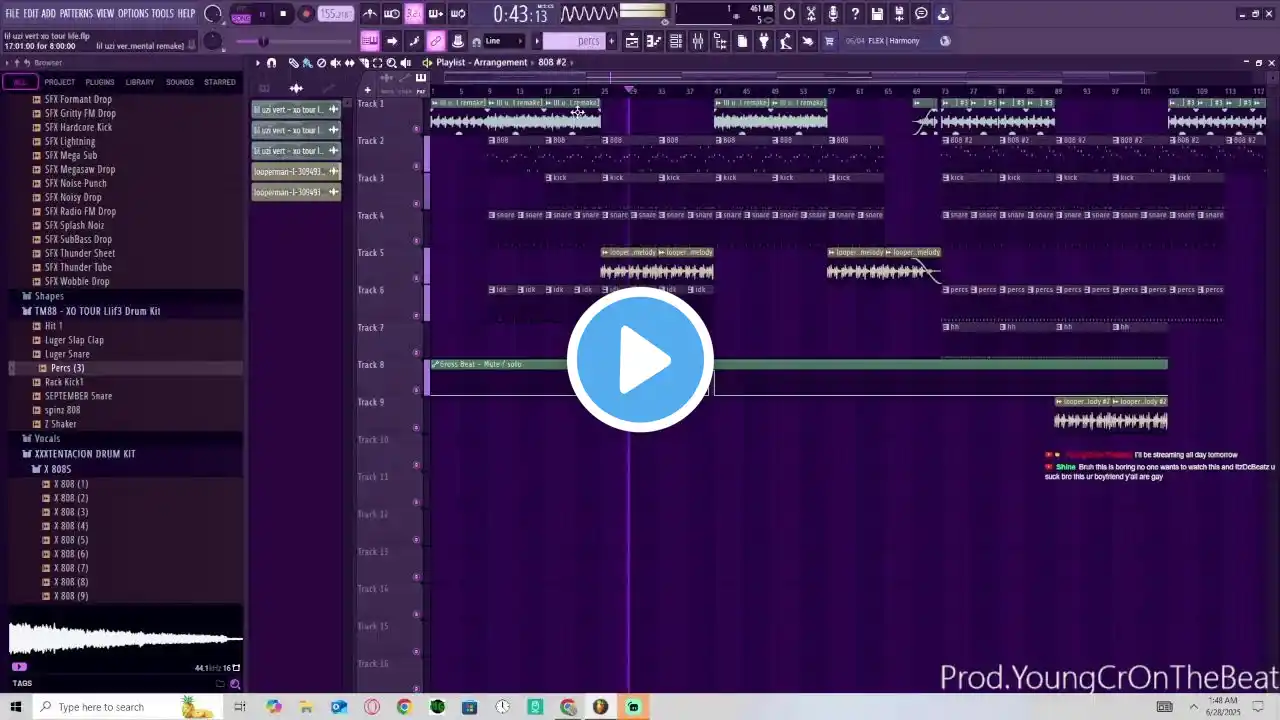Click the pause button in transport

pos(262,14)
